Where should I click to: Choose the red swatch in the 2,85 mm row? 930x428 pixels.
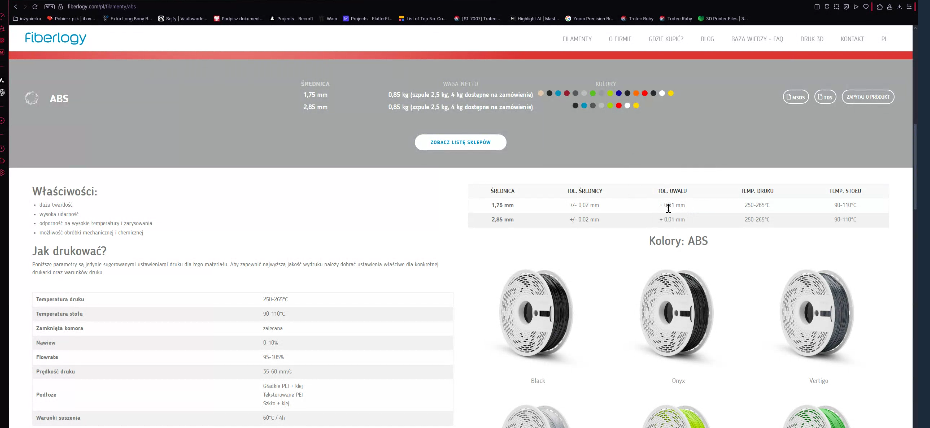619,106
